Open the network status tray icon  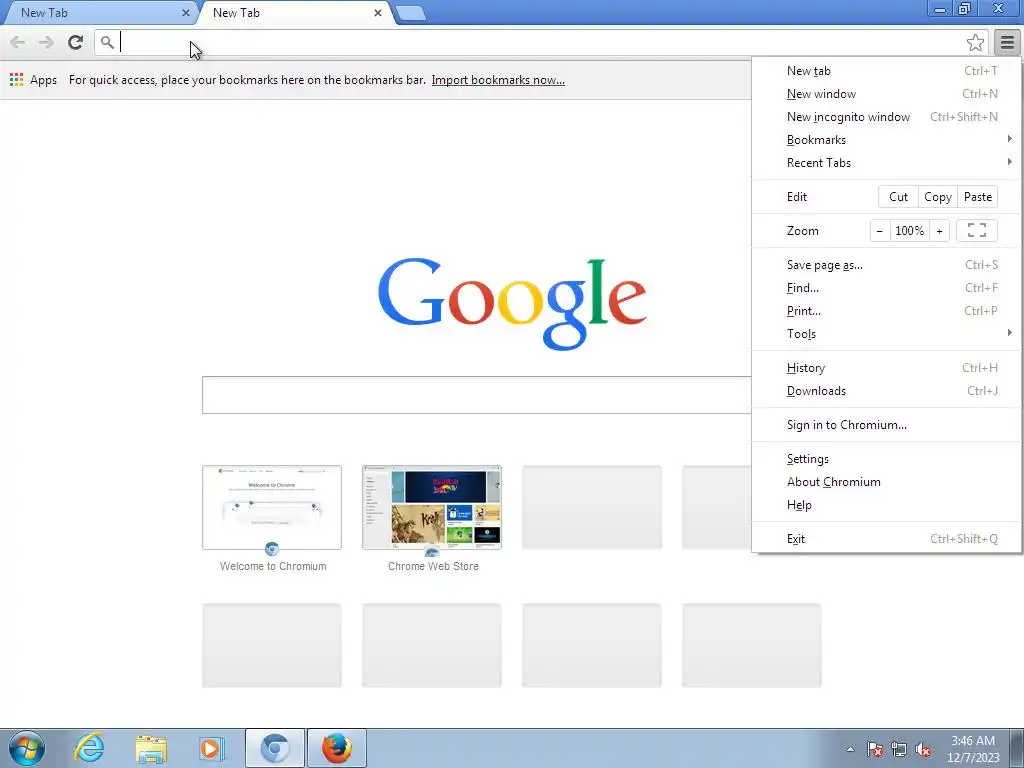[x=899, y=749]
